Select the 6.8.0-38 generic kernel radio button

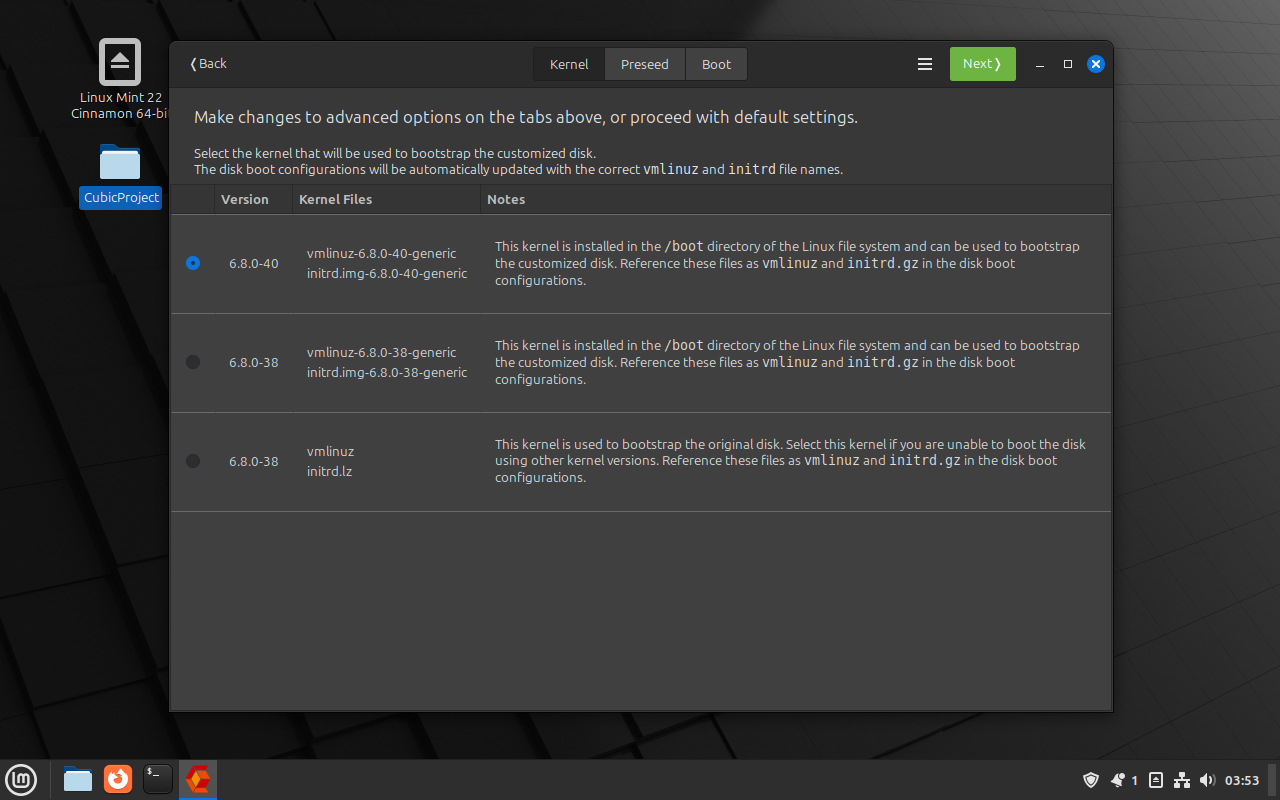pyautogui.click(x=193, y=362)
